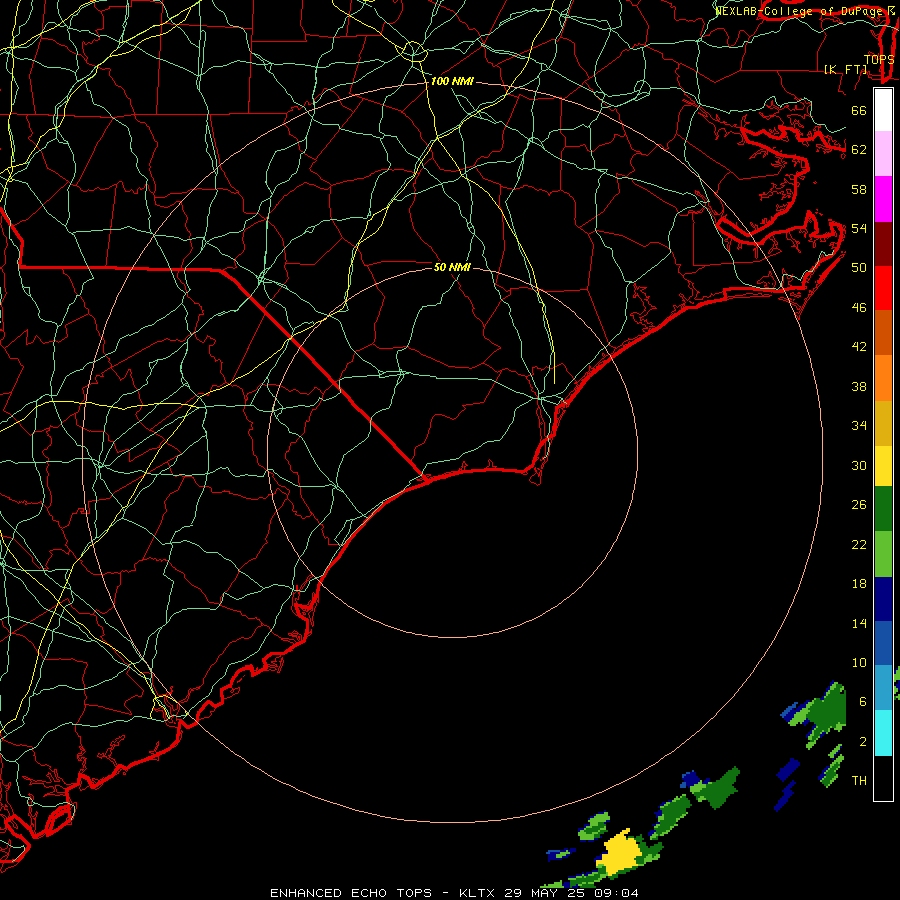The height and width of the screenshot is (900, 900).
Task: Pick the bright red legend swatch
Action: coord(883,288)
